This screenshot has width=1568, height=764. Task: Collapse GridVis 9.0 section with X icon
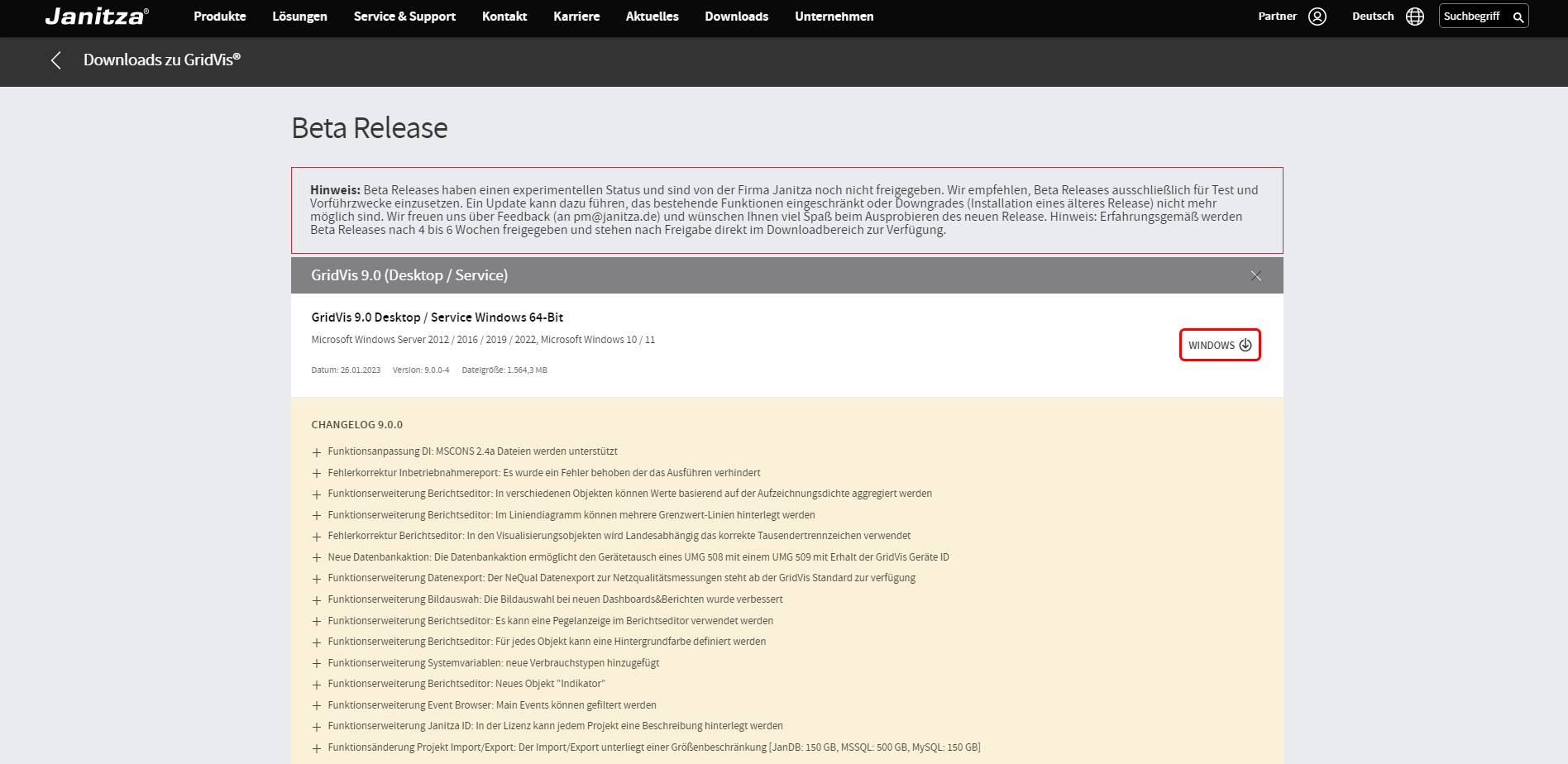tap(1256, 275)
